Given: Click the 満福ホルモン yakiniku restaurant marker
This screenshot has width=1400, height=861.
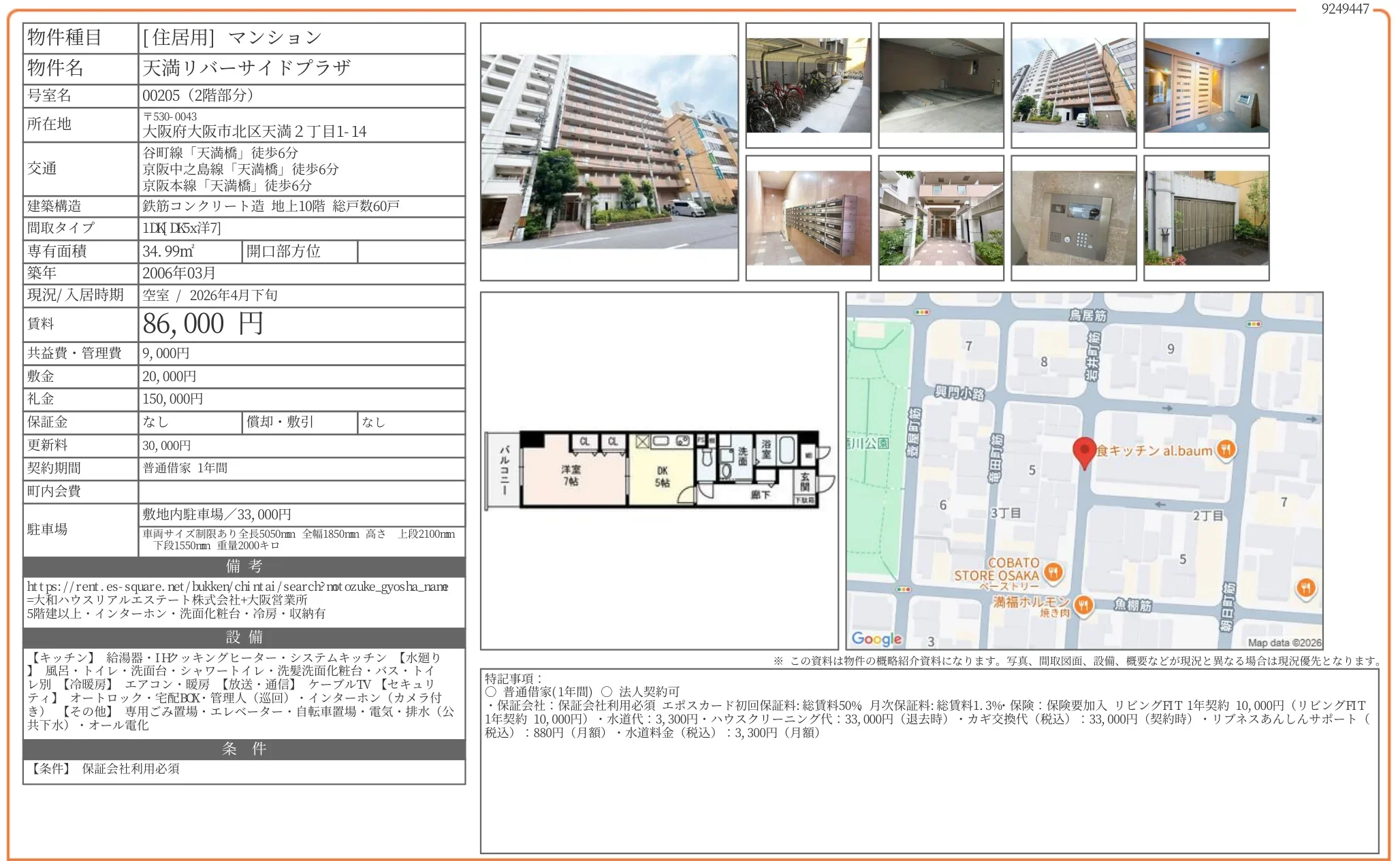Looking at the screenshot, I should (x=1083, y=604).
